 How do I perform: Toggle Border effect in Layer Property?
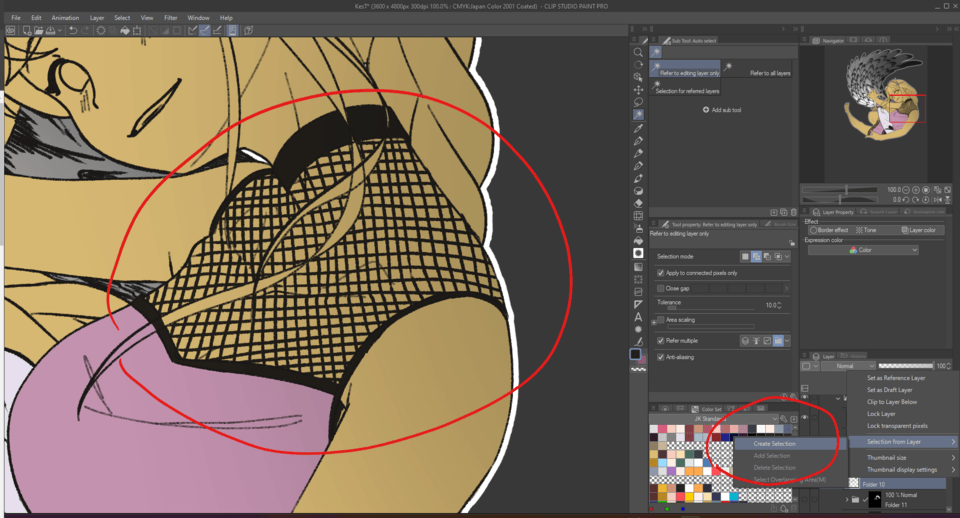click(829, 230)
